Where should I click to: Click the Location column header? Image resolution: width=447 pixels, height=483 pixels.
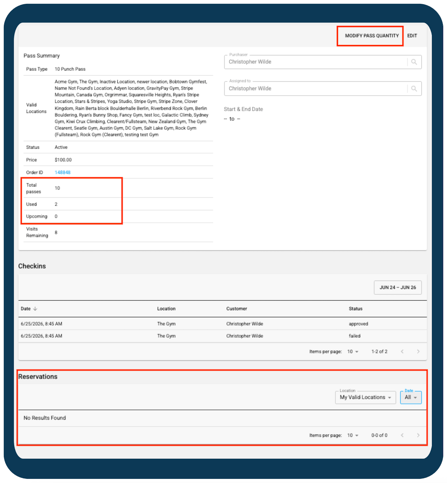point(166,309)
